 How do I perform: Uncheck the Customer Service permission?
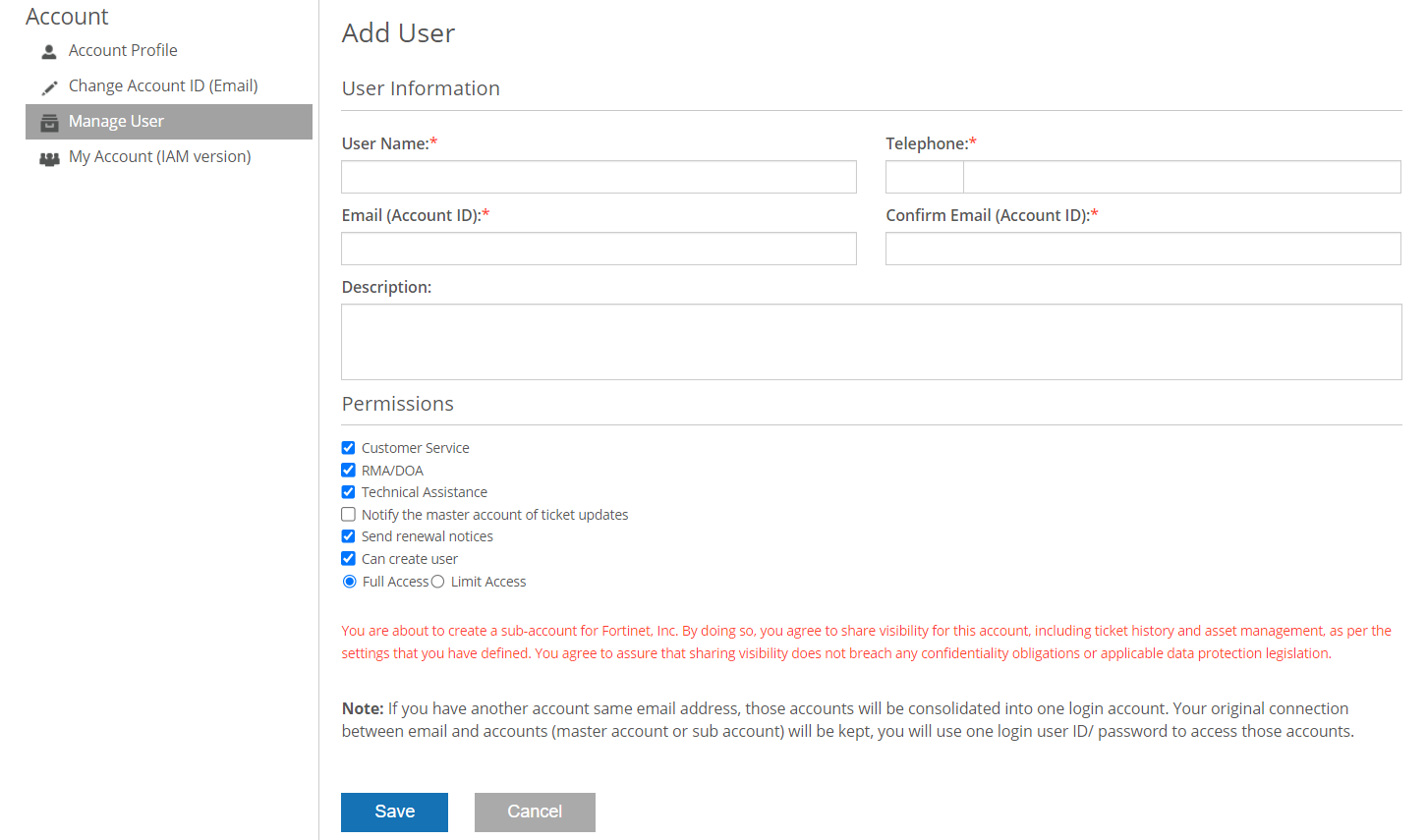point(348,447)
